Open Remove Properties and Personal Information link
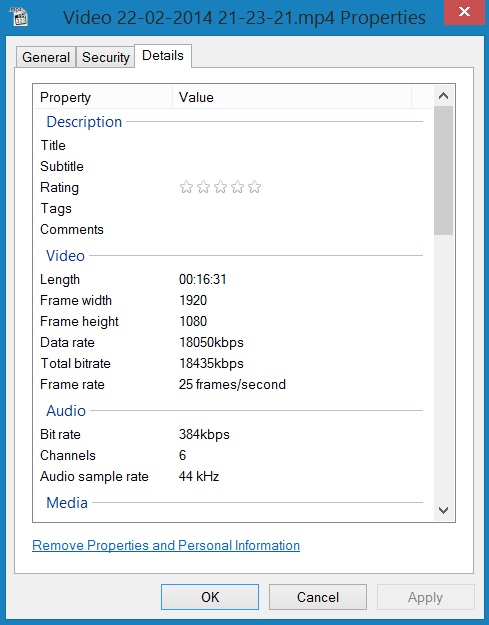The height and width of the screenshot is (625, 489). [x=166, y=545]
